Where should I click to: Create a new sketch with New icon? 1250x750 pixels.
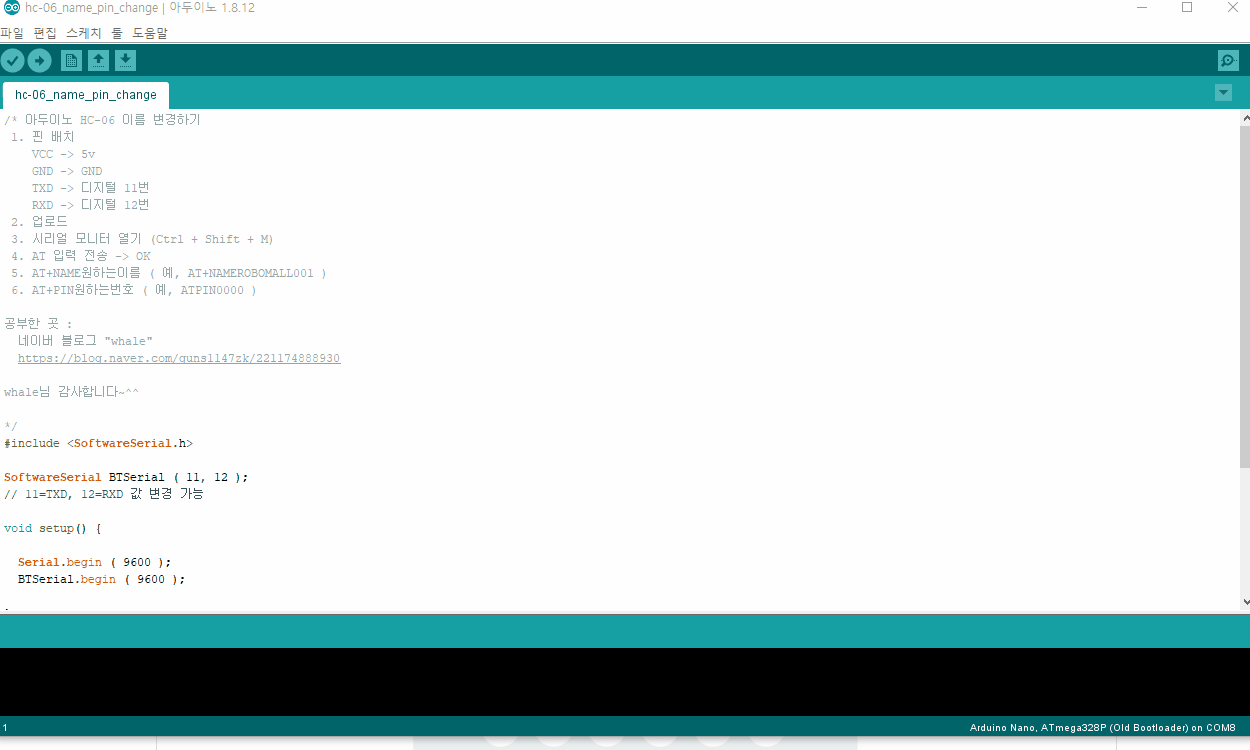coord(72,61)
